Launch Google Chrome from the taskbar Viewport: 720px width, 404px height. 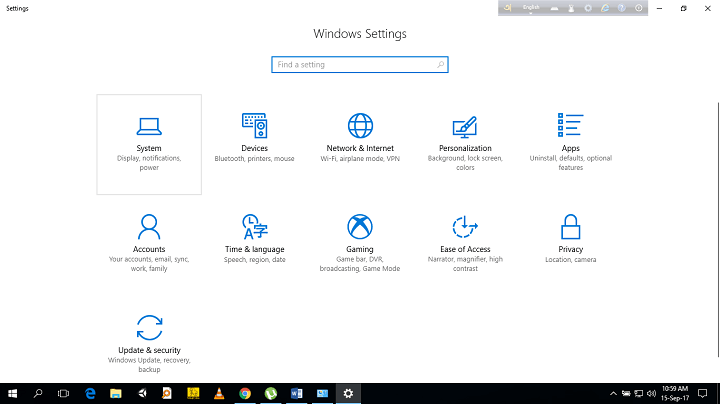(245, 393)
